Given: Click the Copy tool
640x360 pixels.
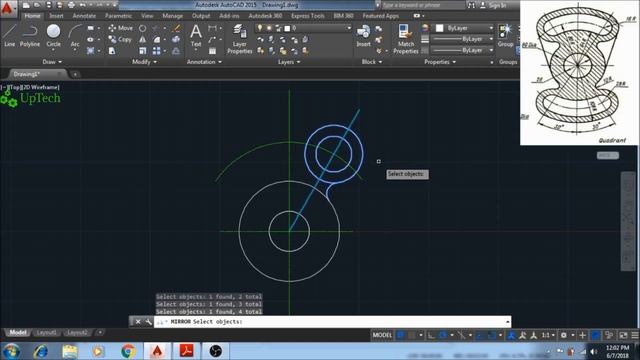Looking at the screenshot, I should pyautogui.click(x=120, y=40).
